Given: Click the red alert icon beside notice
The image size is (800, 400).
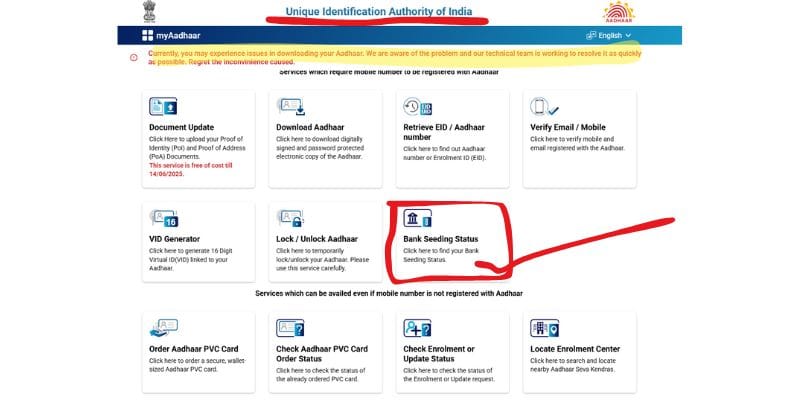Looking at the screenshot, I should coord(134,58).
